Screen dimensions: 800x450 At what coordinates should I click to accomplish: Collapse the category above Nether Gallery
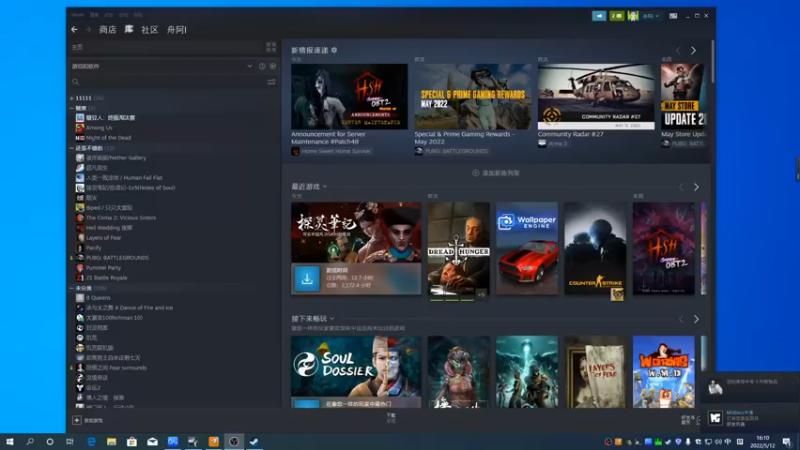point(71,148)
